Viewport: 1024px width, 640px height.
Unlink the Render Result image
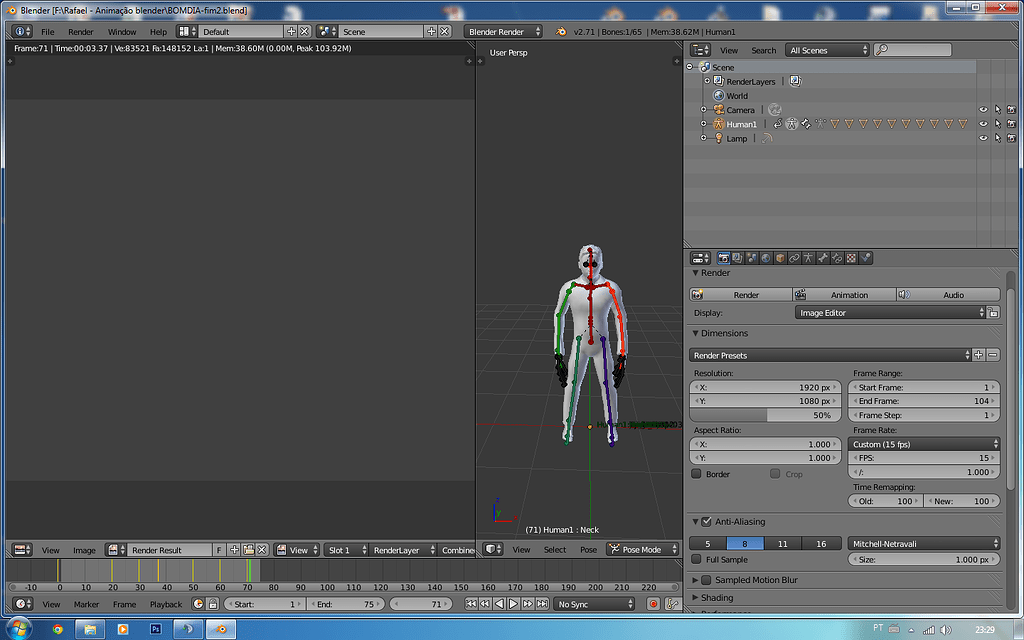point(262,550)
